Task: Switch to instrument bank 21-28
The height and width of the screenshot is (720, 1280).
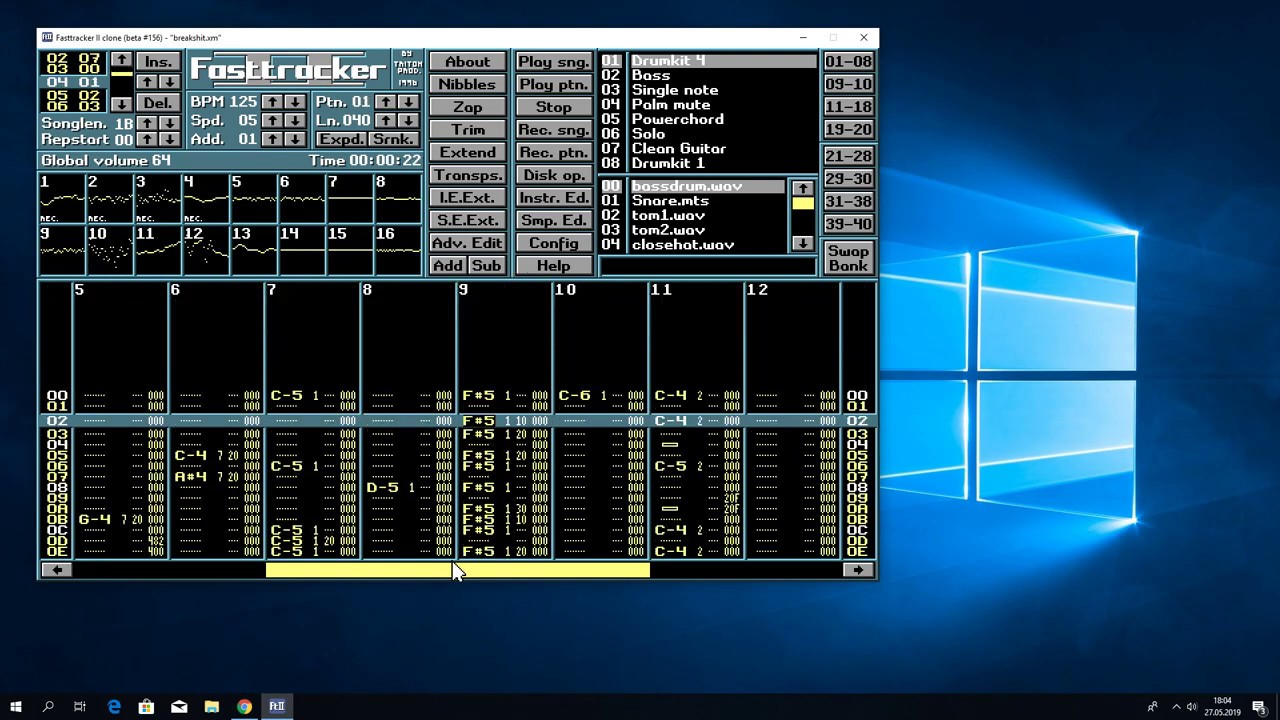Action: pyautogui.click(x=848, y=156)
